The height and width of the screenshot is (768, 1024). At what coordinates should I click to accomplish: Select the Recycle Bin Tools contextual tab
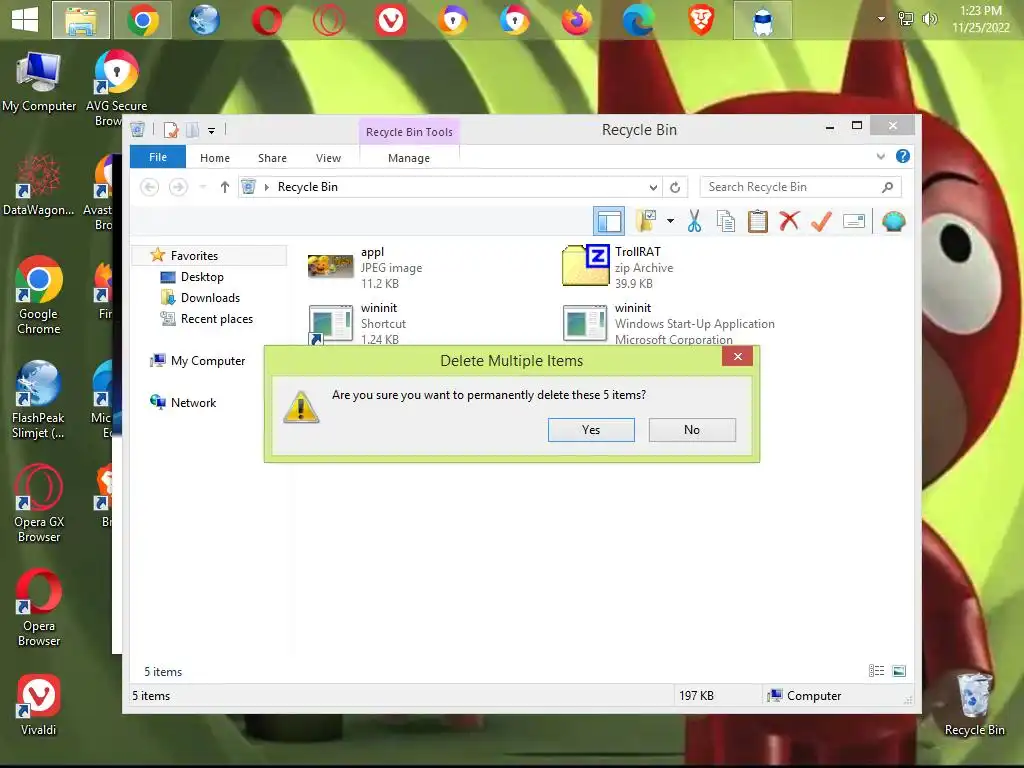pos(409,132)
